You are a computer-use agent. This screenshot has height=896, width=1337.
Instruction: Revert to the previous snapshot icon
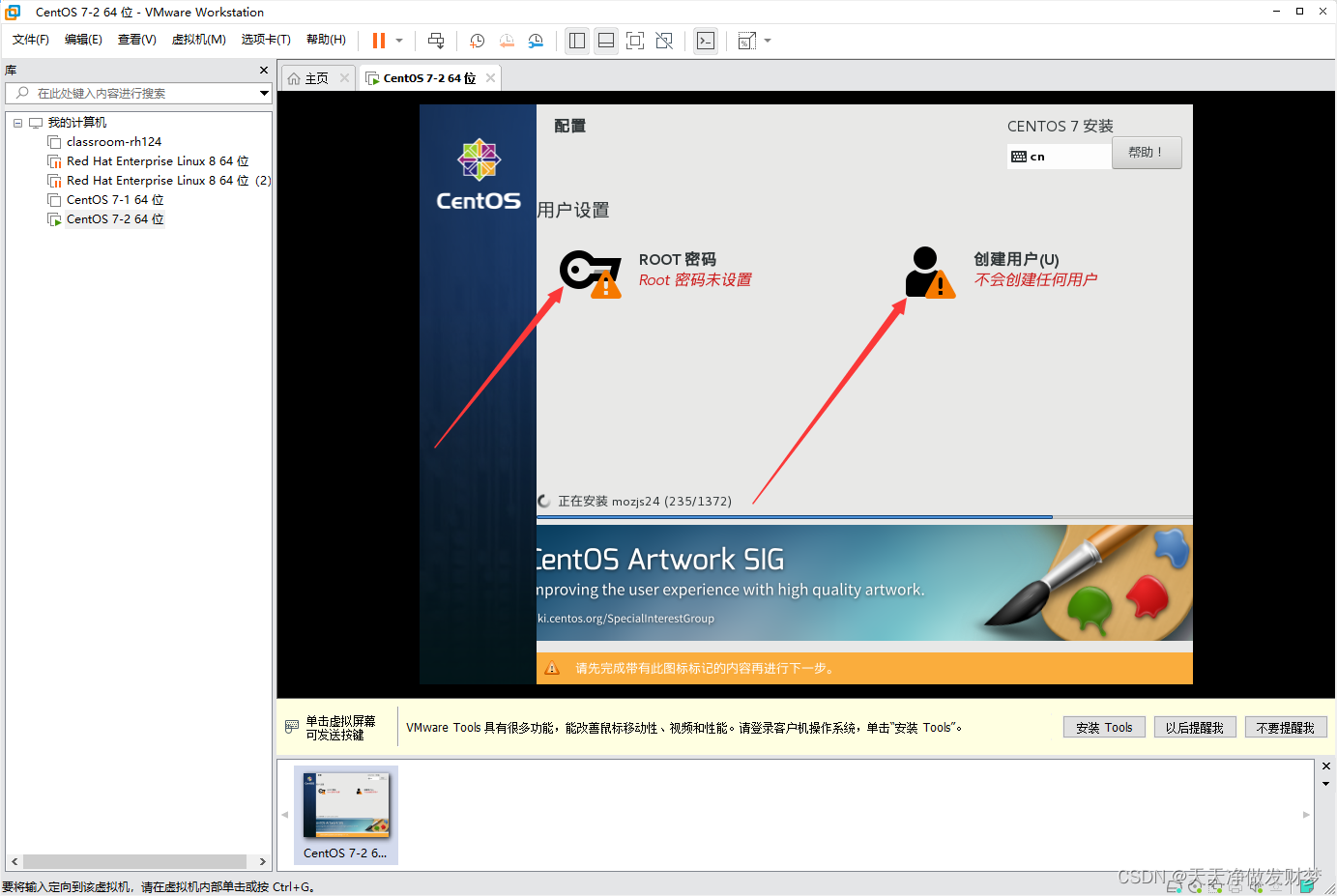pos(507,41)
